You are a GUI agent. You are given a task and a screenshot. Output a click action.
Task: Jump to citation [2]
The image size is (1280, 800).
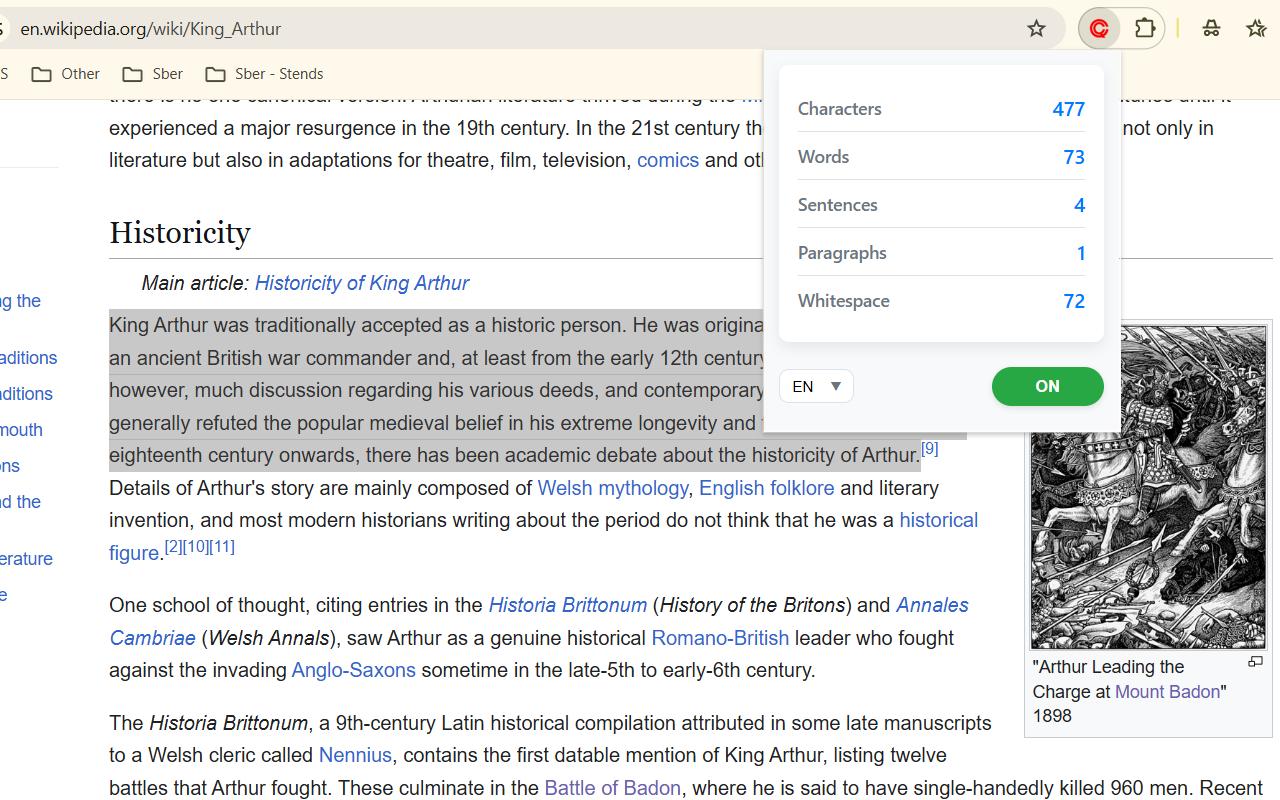pos(174,546)
